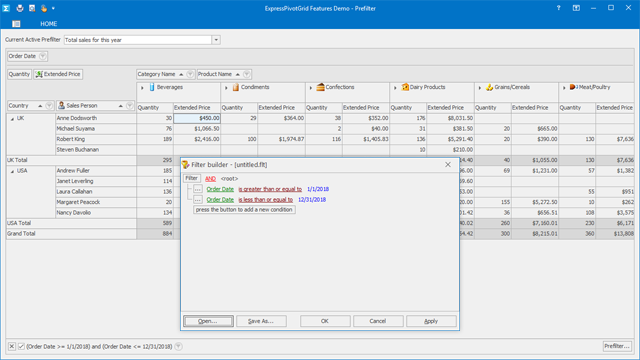Expand the Beverages category column
The width and height of the screenshot is (640, 360).
click(142, 88)
